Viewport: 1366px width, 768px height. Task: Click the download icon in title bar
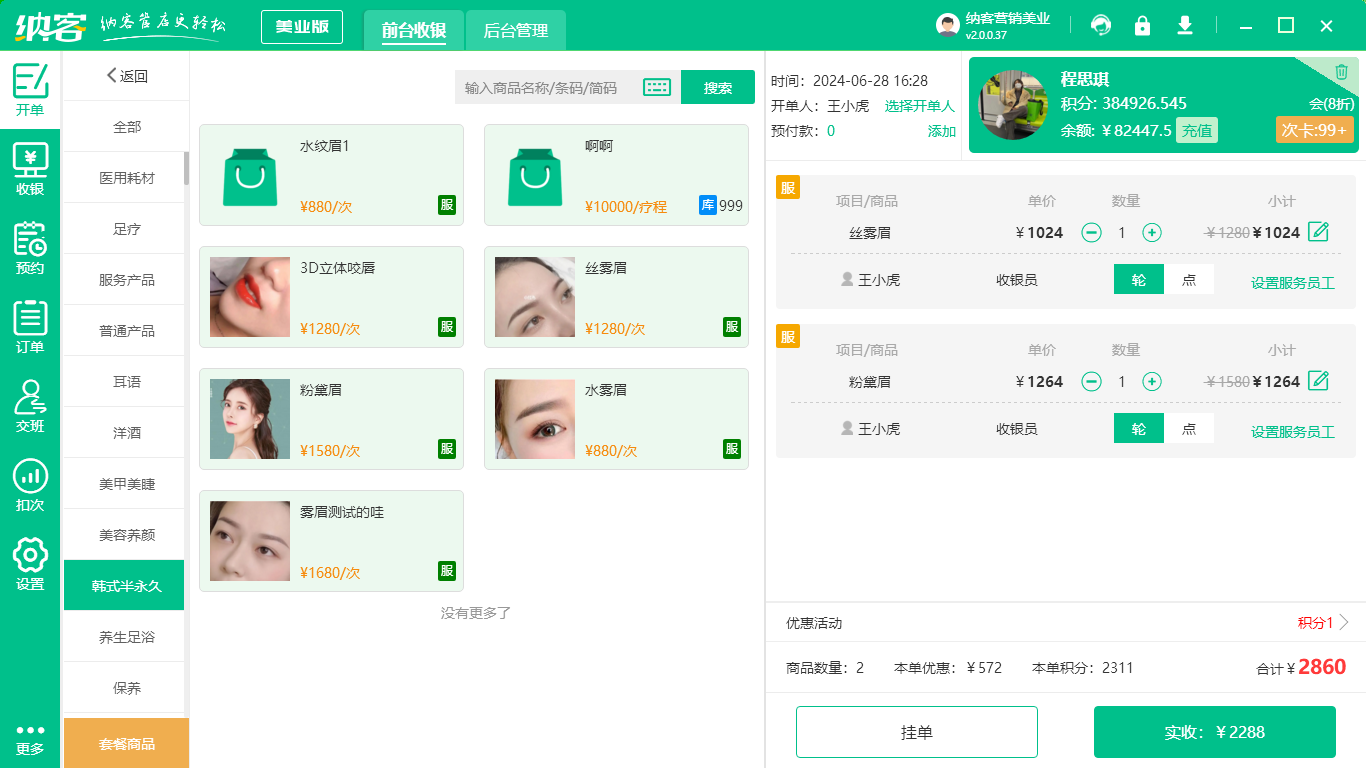coord(1185,26)
